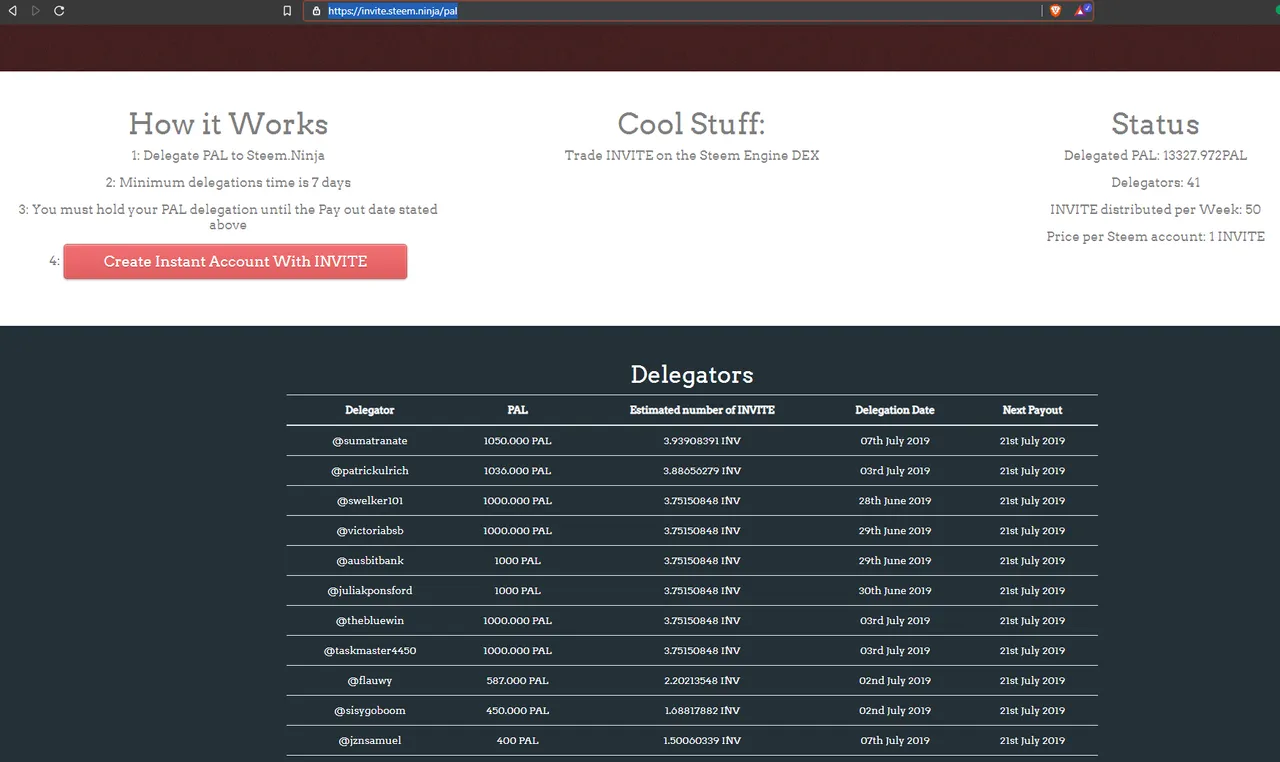Click delegator @swelker101
Viewport: 1280px width, 762px height.
(370, 501)
